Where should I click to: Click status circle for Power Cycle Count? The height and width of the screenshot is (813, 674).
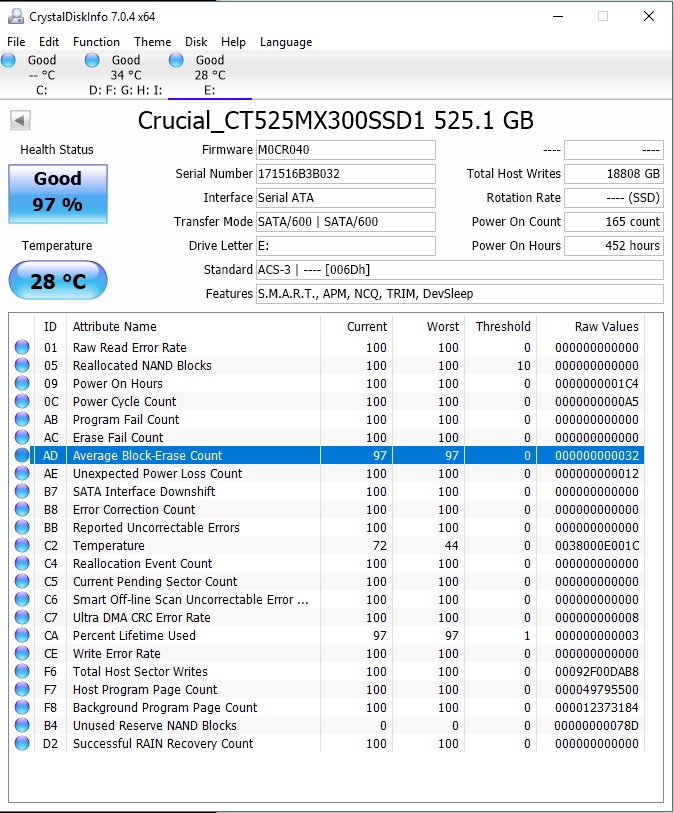pyautogui.click(x=22, y=401)
